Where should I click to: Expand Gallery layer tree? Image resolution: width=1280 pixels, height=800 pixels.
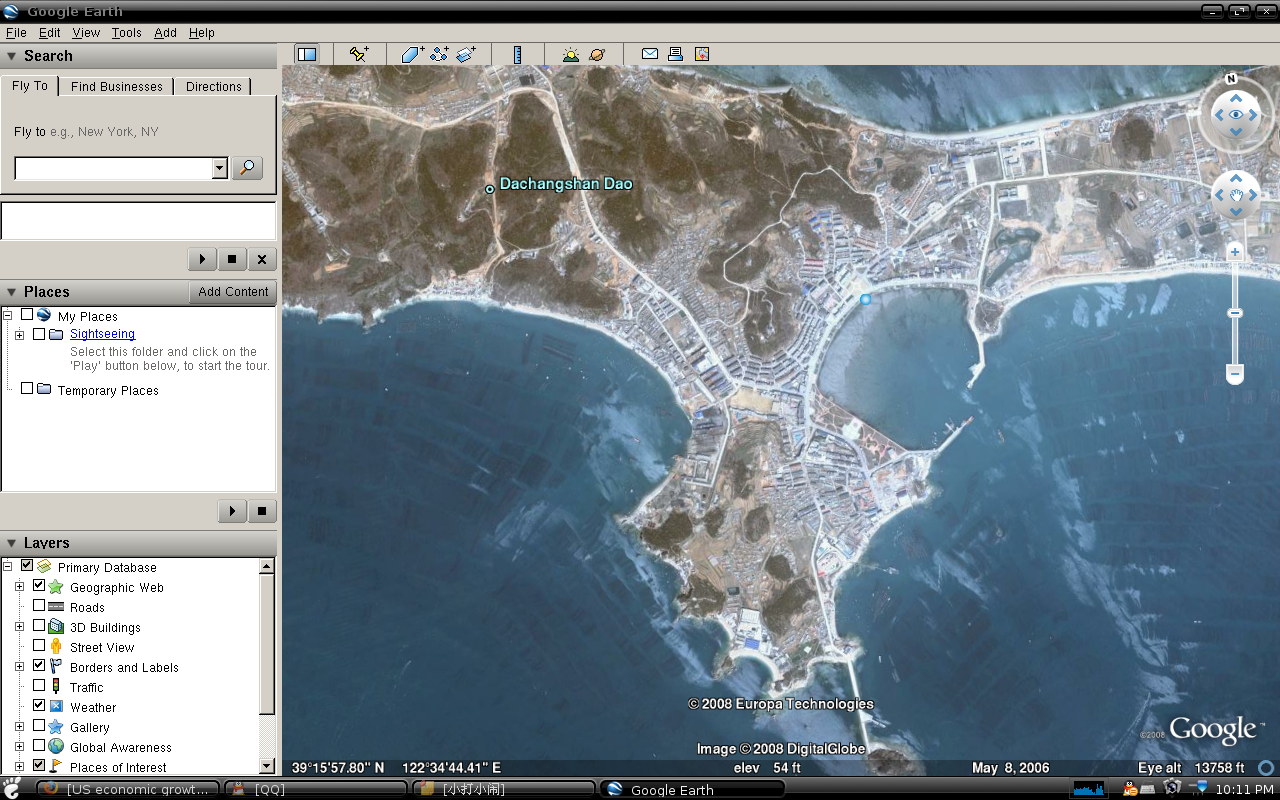pyautogui.click(x=19, y=727)
